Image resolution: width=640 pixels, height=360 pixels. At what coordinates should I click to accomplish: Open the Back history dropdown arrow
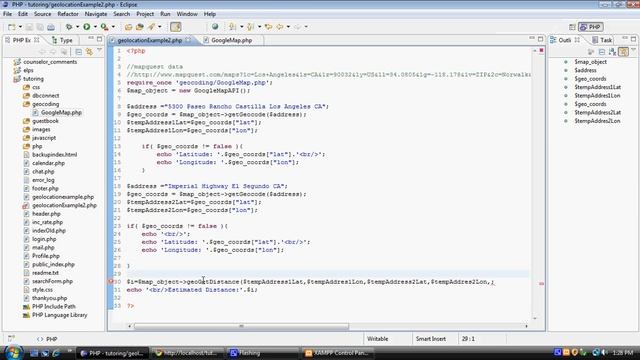[288, 27]
